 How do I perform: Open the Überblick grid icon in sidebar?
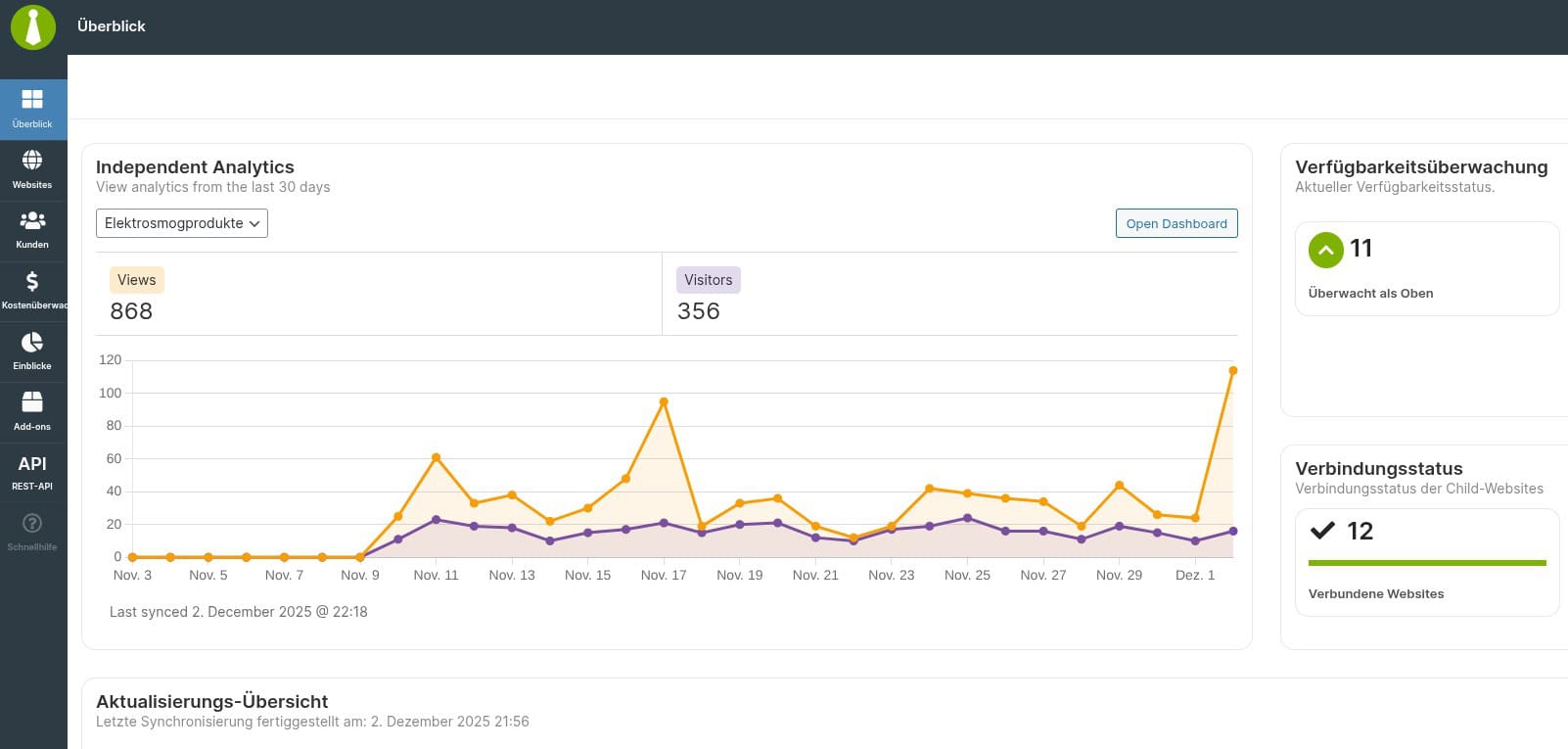32,99
